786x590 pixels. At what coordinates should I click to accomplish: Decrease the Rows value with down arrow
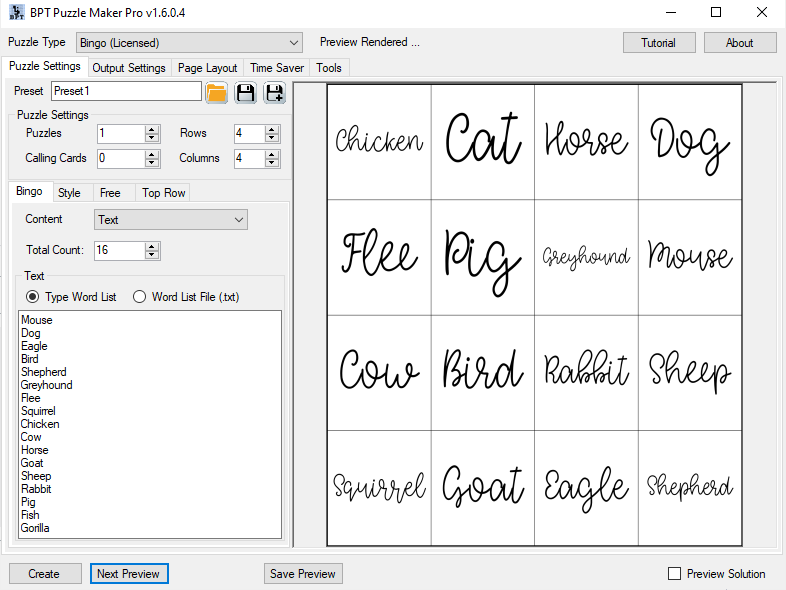[x=272, y=138]
